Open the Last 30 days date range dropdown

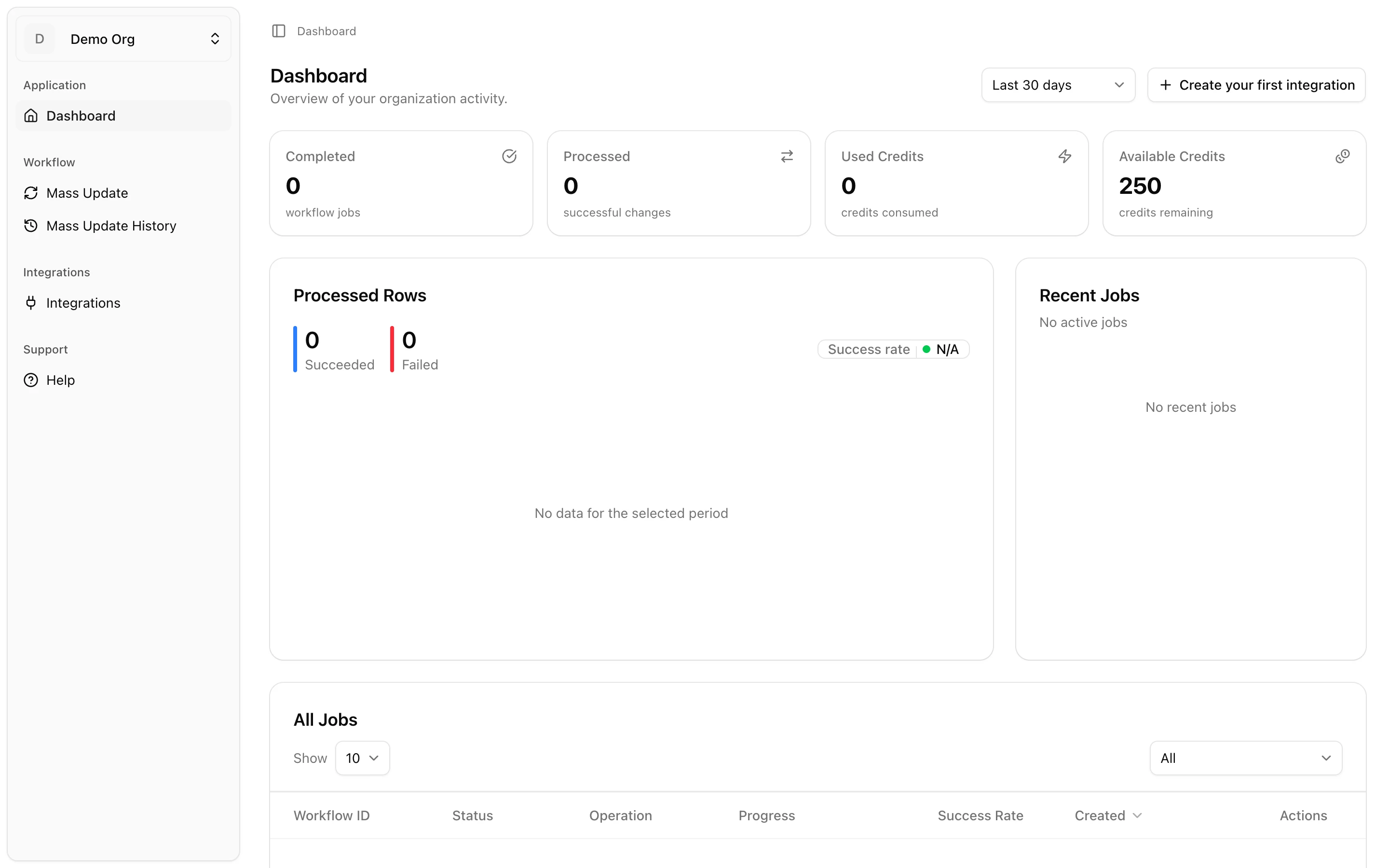coord(1058,84)
